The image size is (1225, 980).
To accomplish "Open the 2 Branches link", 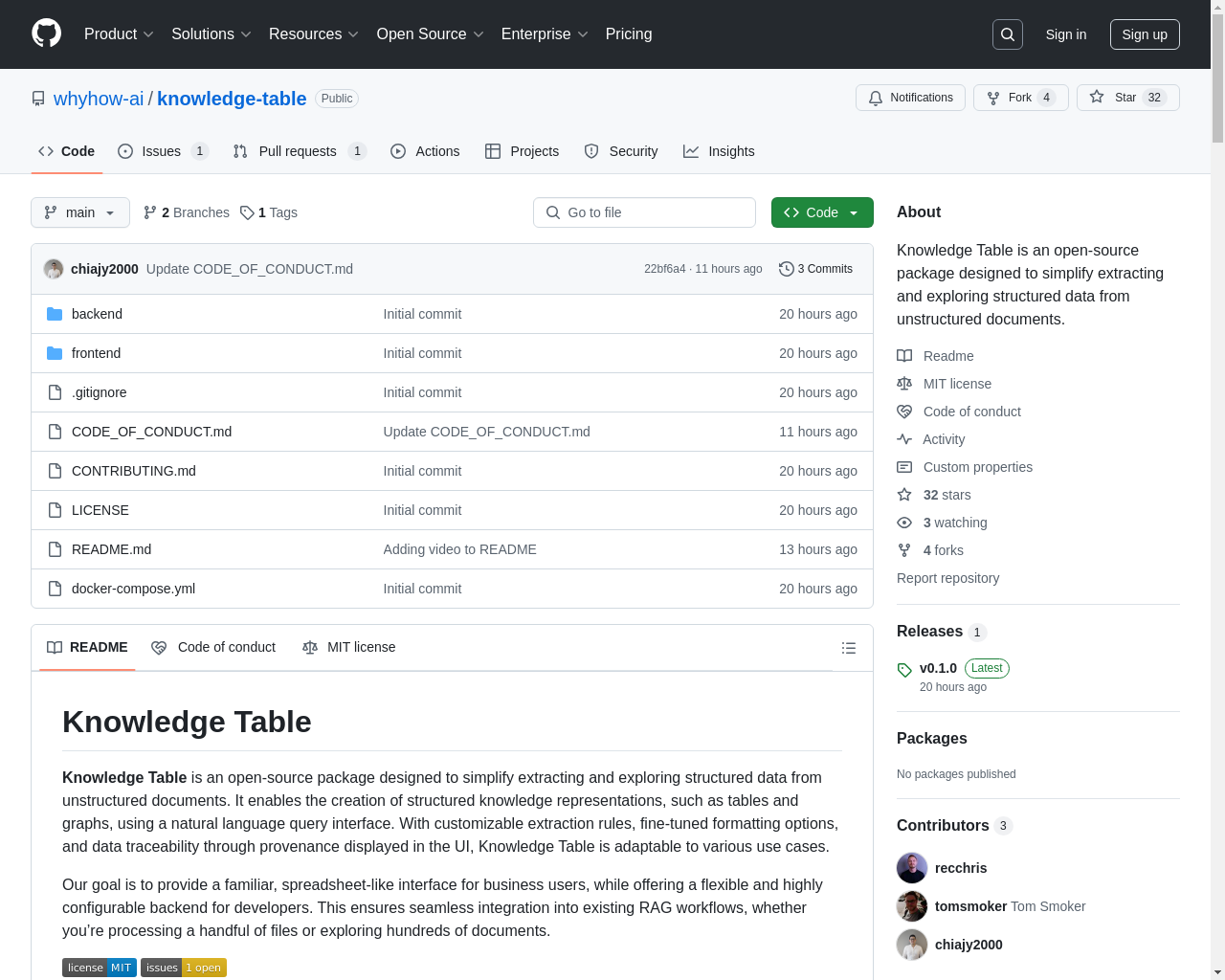I will (x=187, y=212).
